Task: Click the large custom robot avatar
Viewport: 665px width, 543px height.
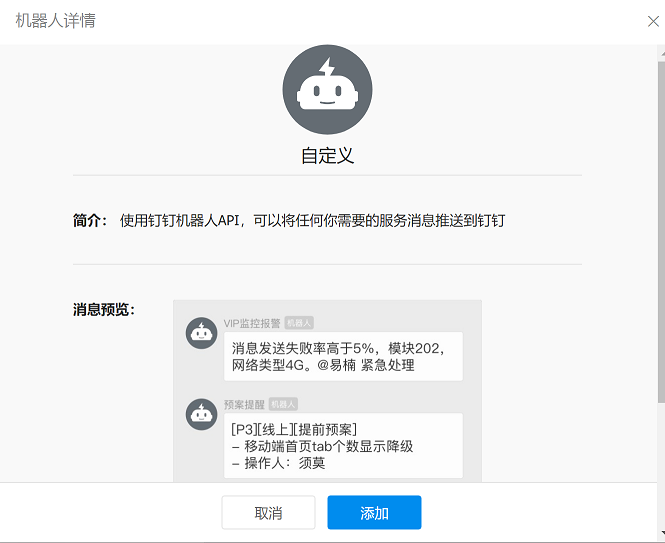Action: tap(327, 90)
